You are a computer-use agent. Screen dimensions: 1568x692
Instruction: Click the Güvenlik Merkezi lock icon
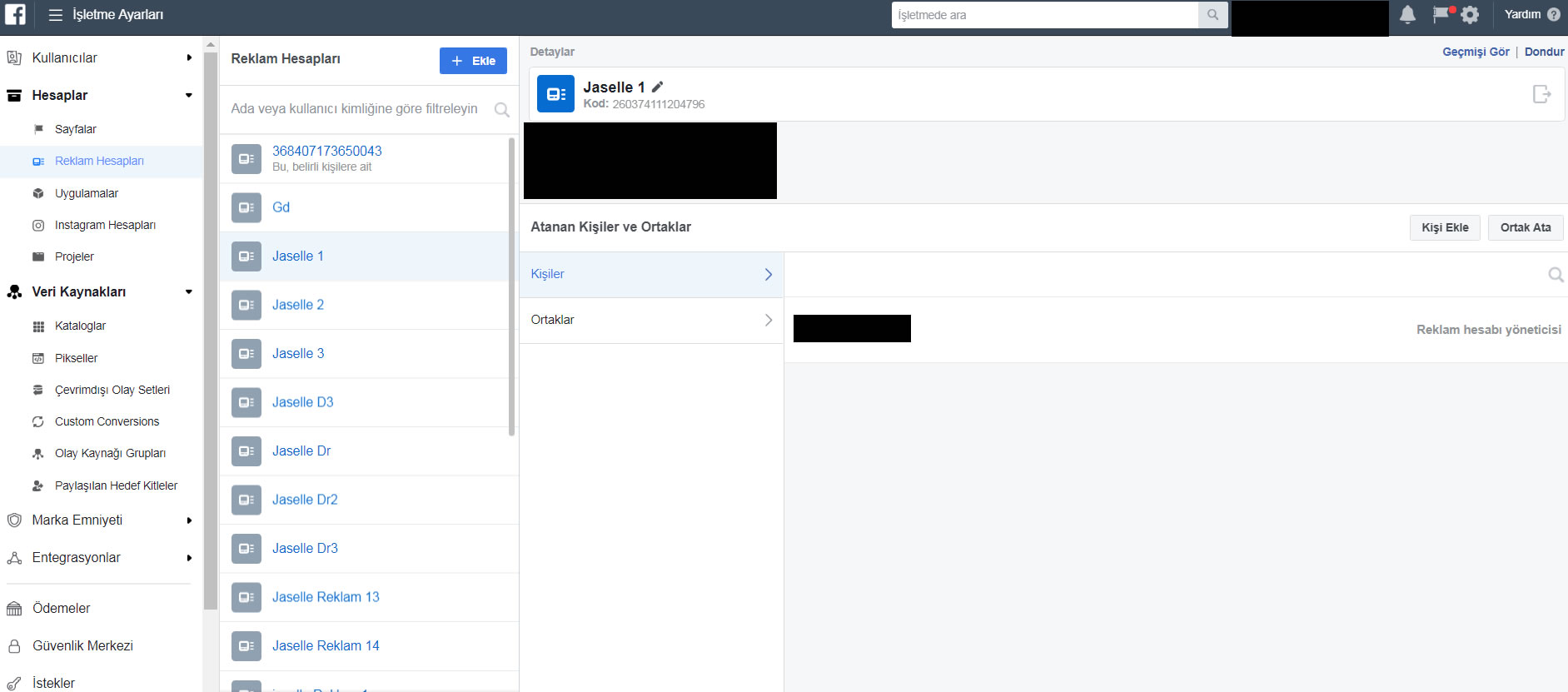(14, 646)
